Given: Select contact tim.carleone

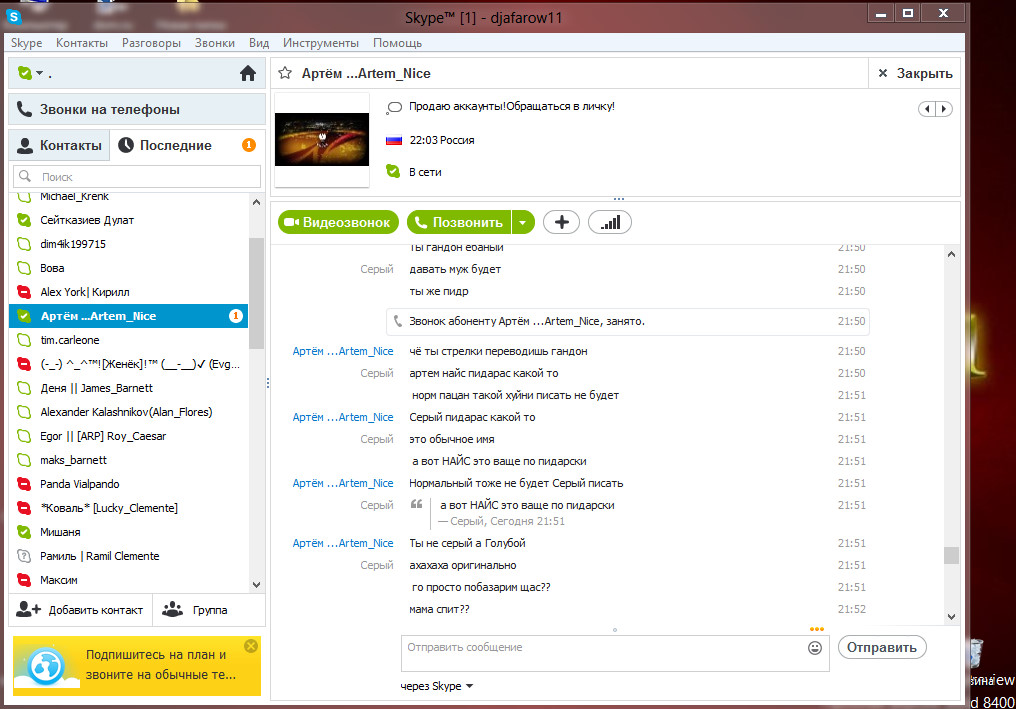Looking at the screenshot, I should [x=128, y=340].
